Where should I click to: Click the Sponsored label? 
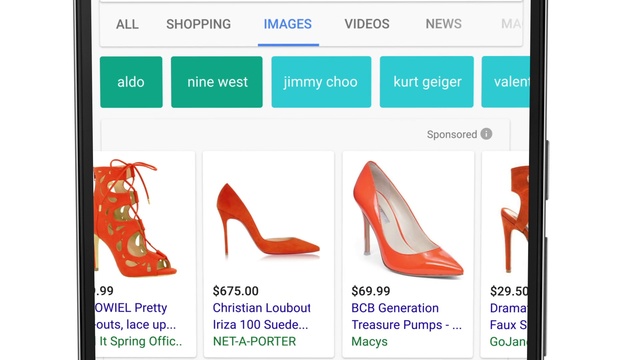tap(452, 134)
